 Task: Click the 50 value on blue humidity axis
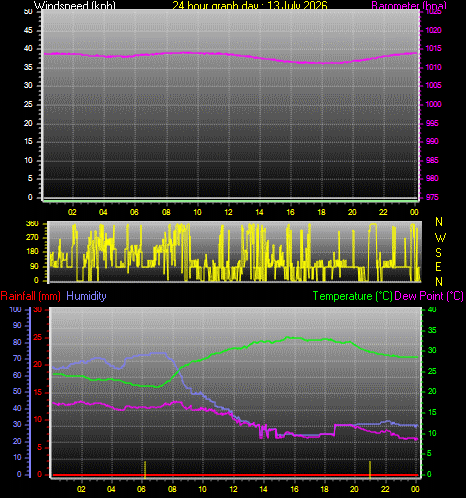pyautogui.click(x=17, y=391)
